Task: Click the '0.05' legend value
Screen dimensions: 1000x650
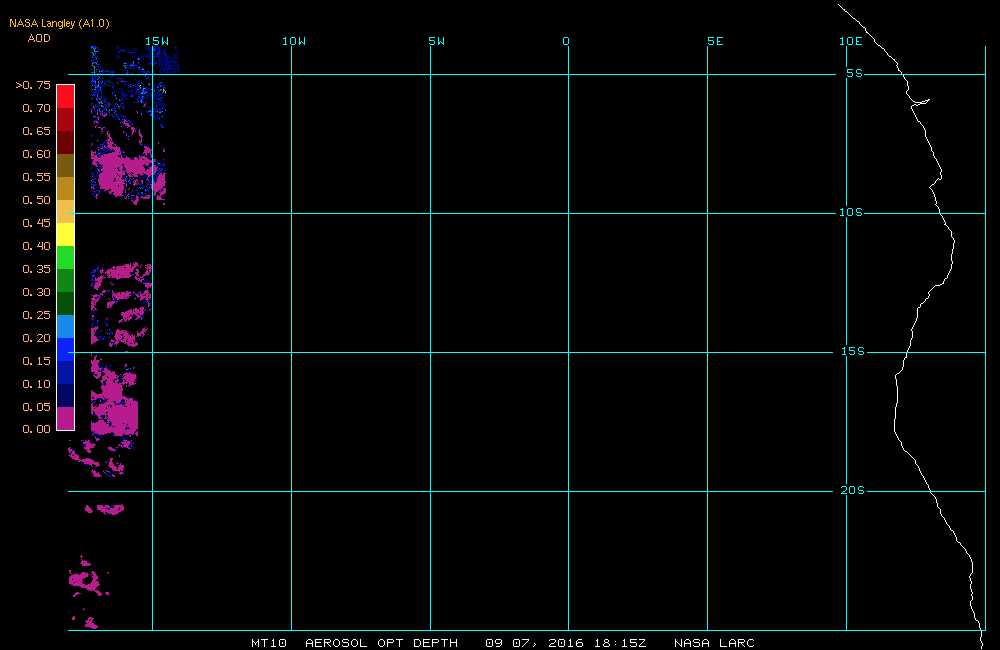Action: pos(36,406)
